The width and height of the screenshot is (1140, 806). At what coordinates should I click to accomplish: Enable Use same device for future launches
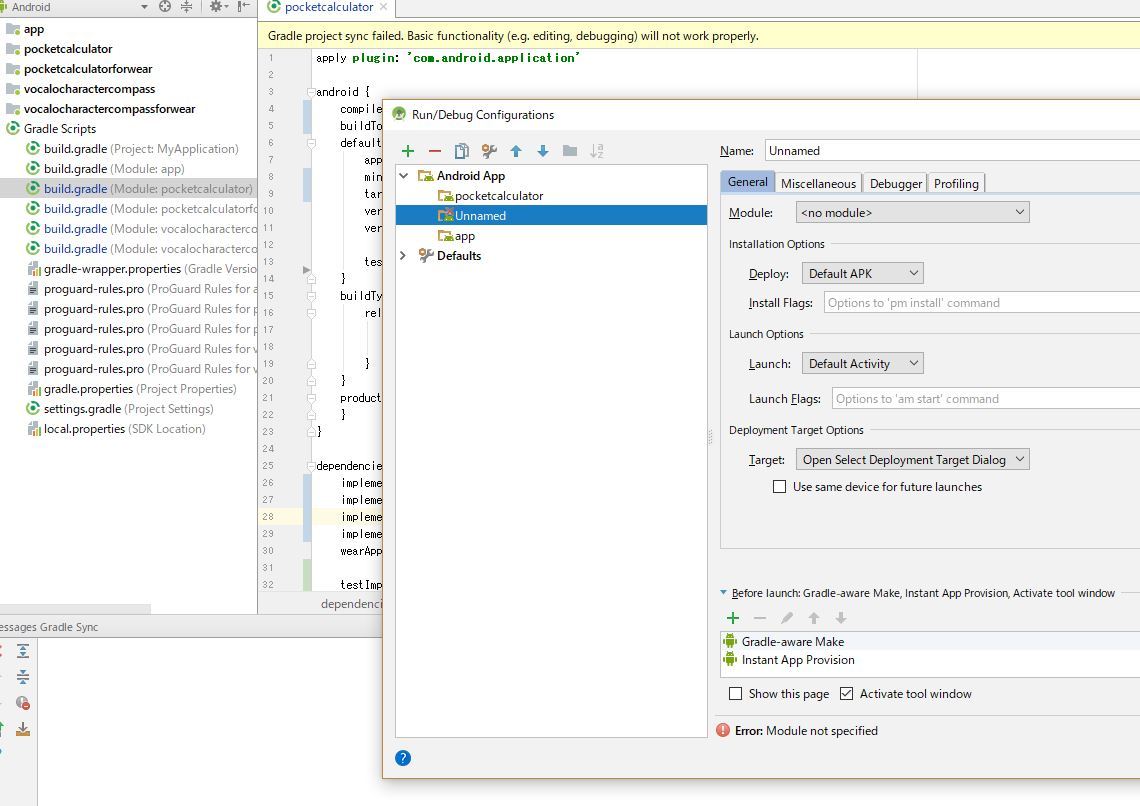pos(780,487)
